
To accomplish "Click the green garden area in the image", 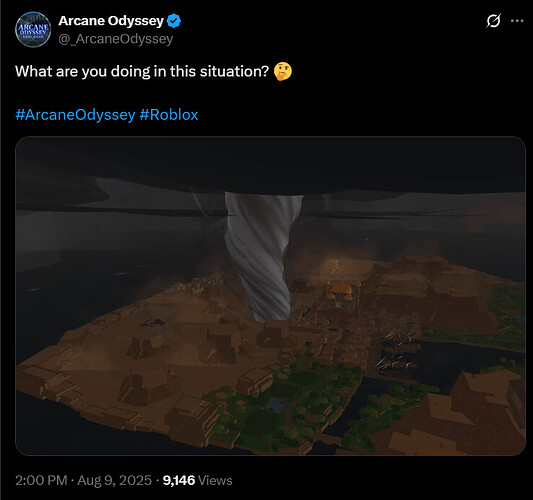I will tap(284, 406).
